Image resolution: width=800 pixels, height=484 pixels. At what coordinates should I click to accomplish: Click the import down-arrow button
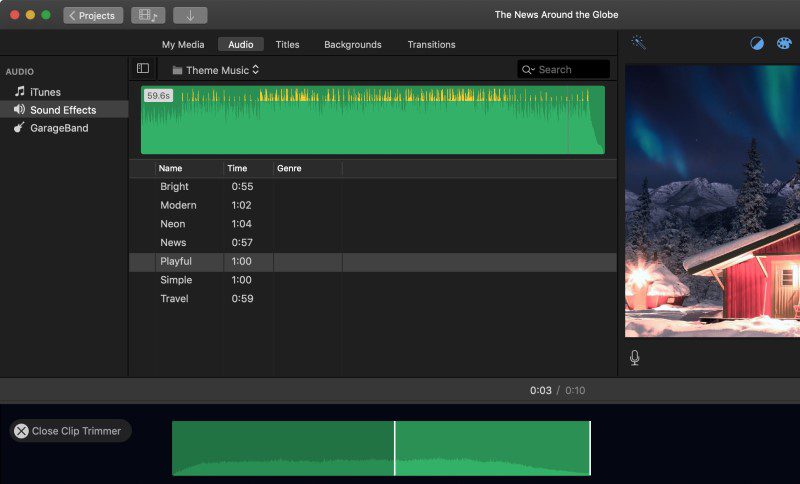point(190,15)
